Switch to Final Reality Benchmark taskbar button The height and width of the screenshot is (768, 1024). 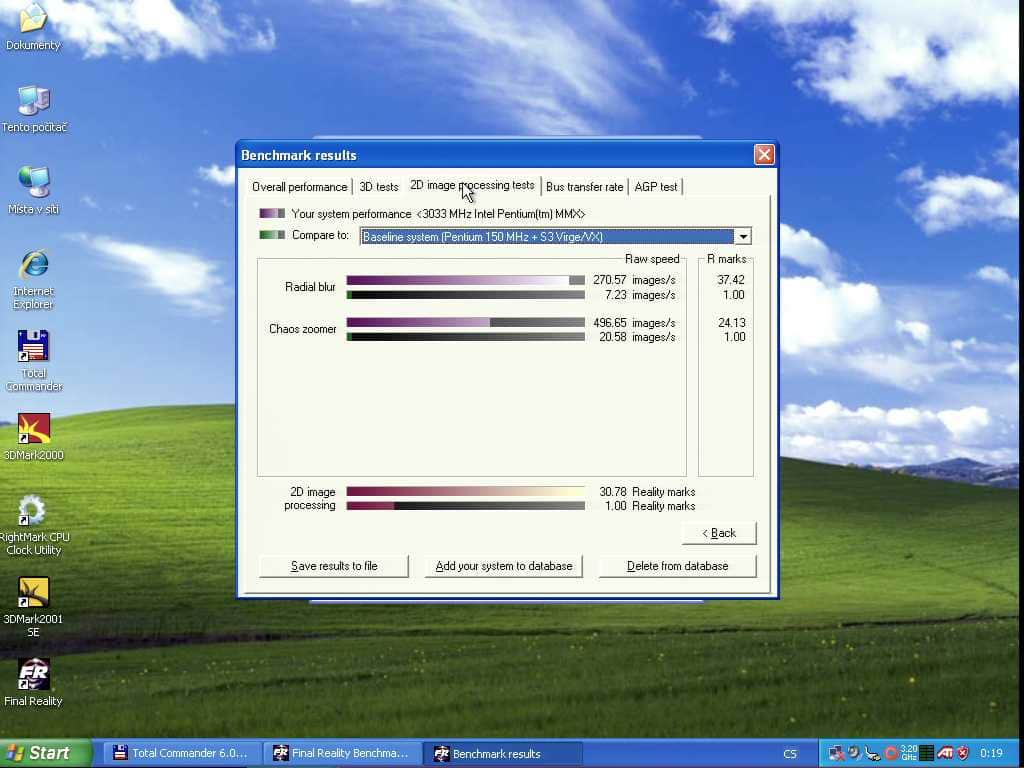pos(341,754)
